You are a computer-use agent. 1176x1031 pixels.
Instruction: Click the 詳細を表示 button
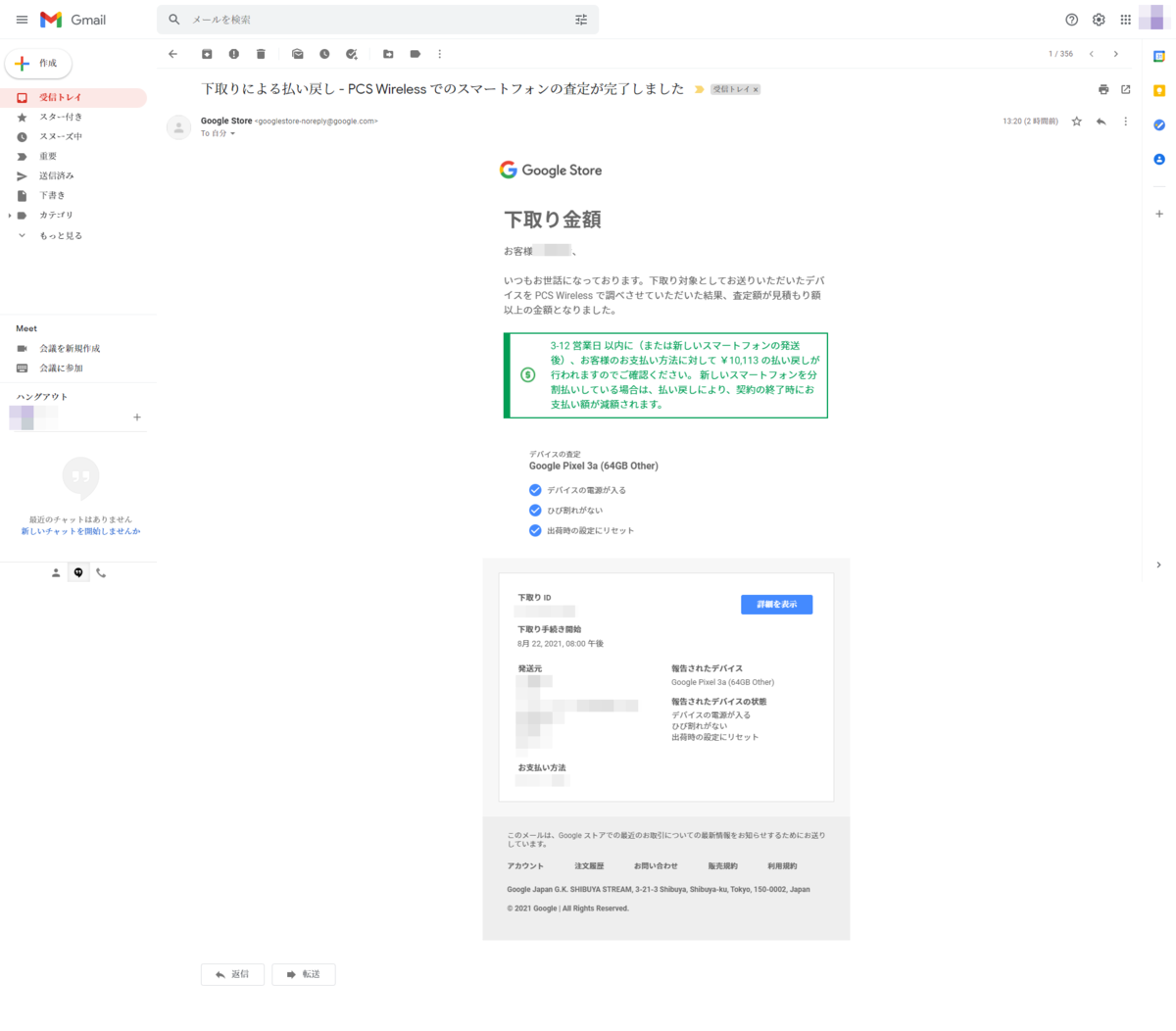pyautogui.click(x=776, y=605)
